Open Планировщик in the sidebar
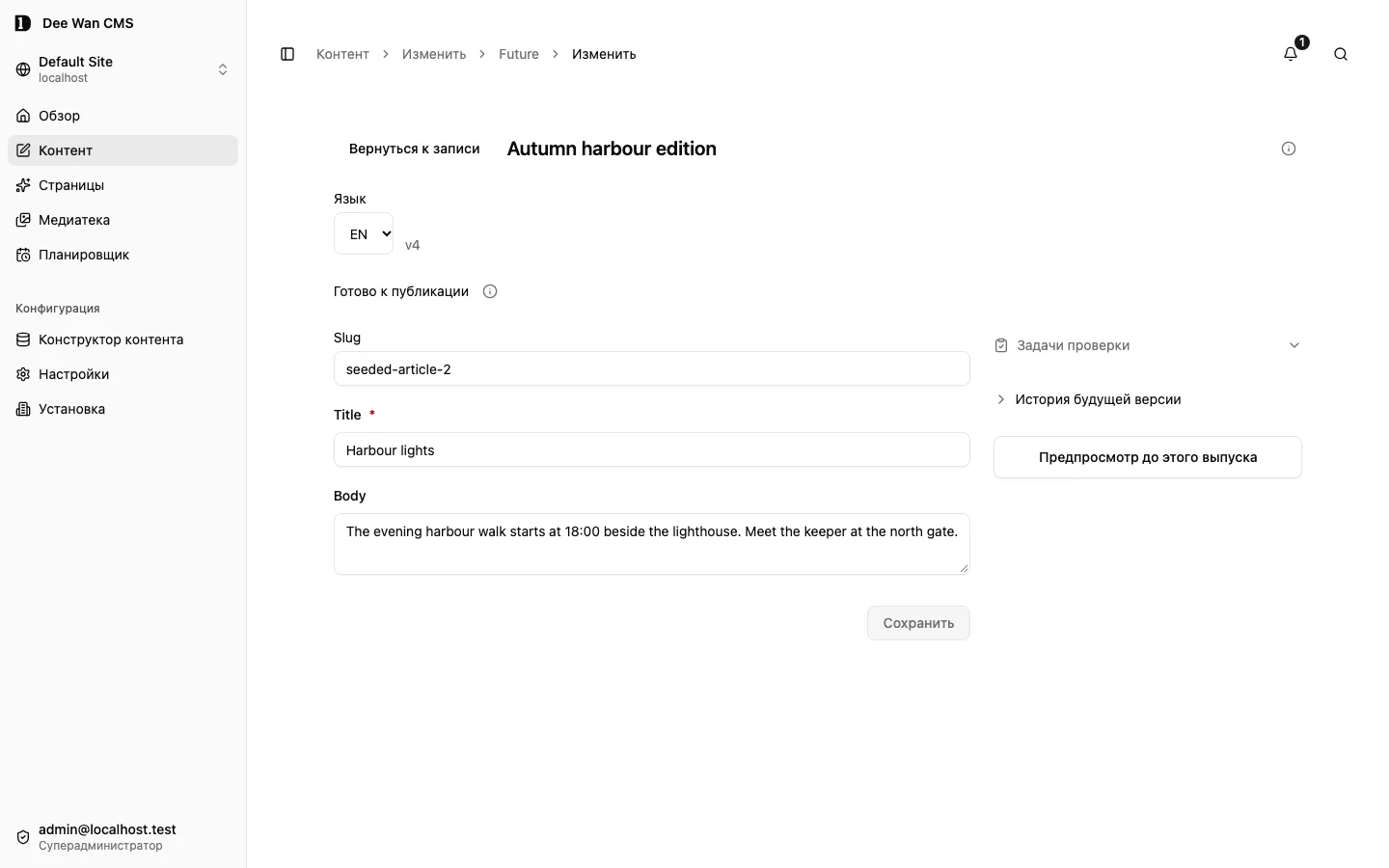Screen dimensions: 1389x868 [123, 255]
